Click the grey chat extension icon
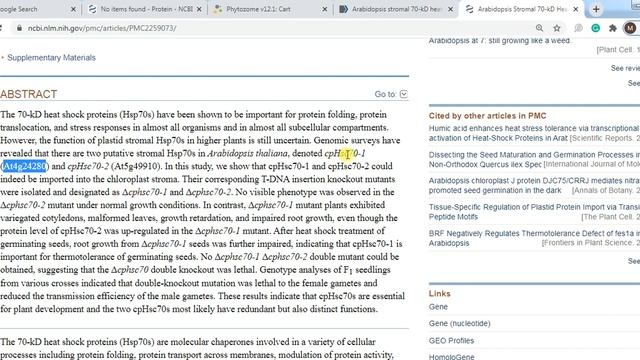The width and height of the screenshot is (640, 360). 578,28
